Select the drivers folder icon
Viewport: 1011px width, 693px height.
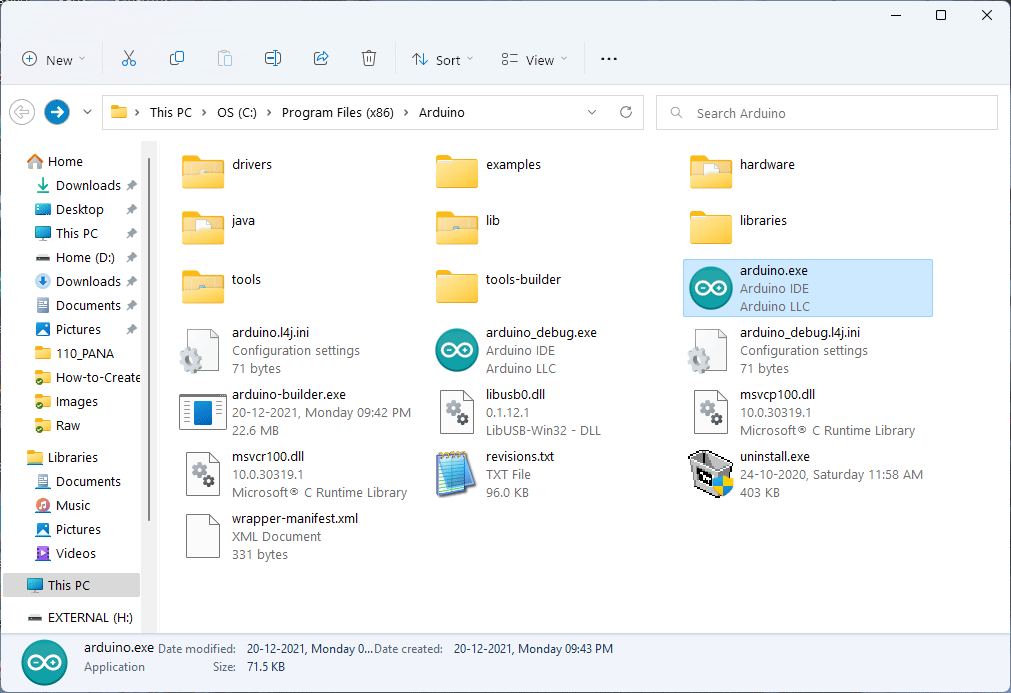pos(202,171)
